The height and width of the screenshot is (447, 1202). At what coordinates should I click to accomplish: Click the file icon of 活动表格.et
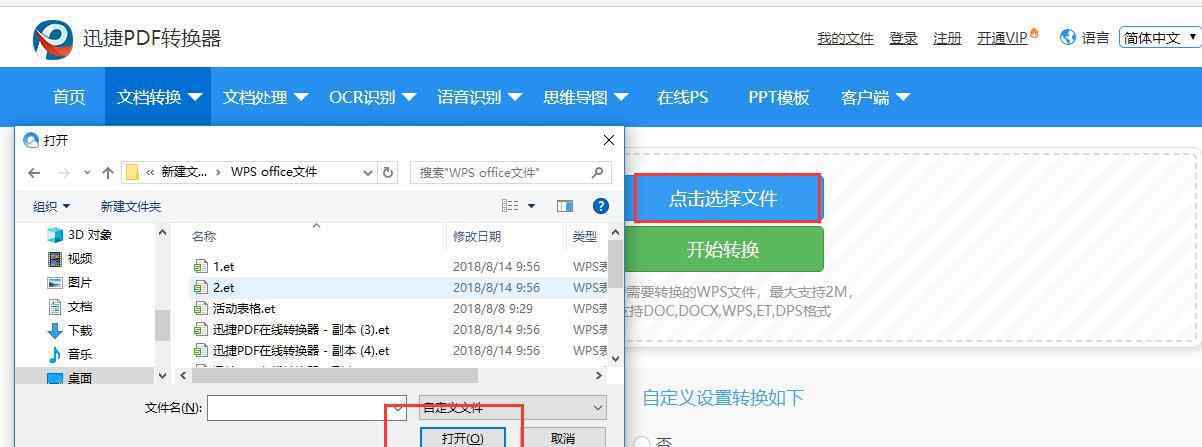click(200, 309)
